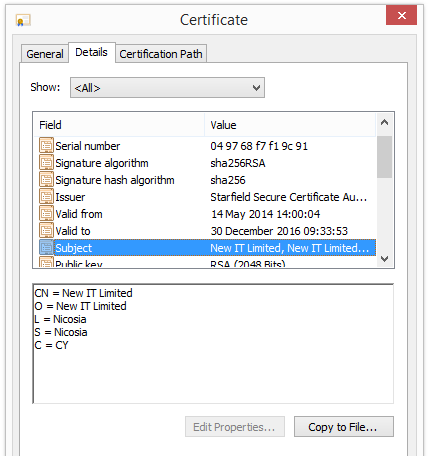Click the field list scroll up arrow
Viewport: 428px width, 456px height.
coord(384,122)
